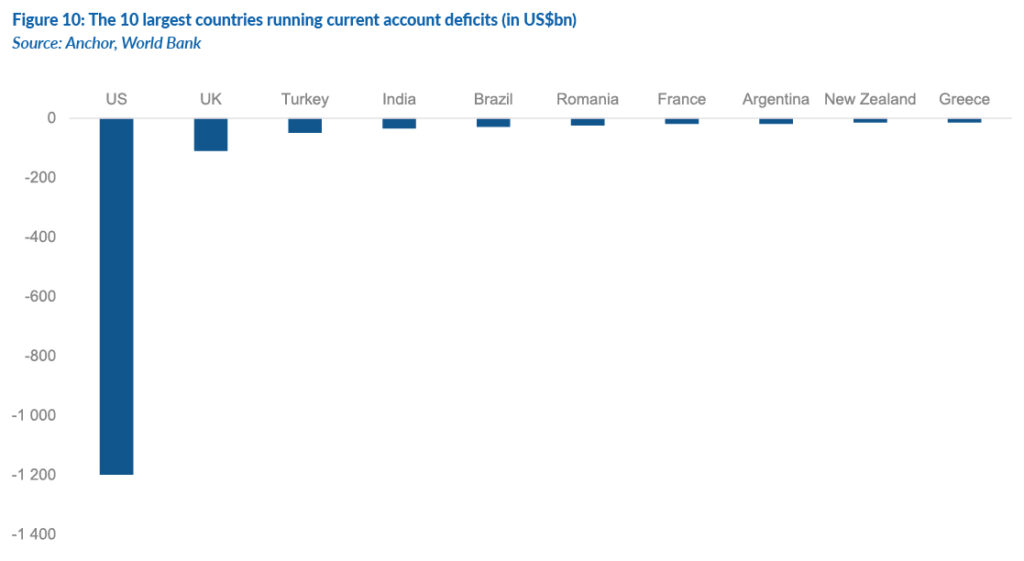This screenshot has width=1024, height=561.
Task: Click the US deficit bar
Action: point(116,297)
